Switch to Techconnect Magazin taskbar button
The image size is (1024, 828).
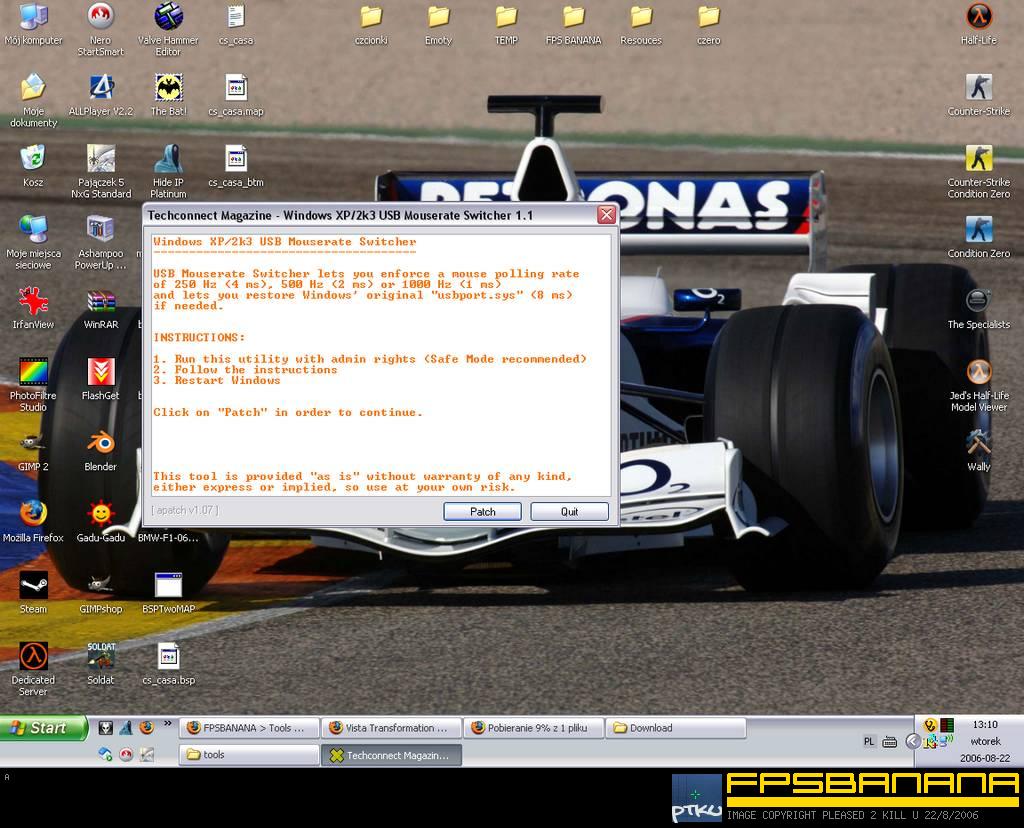point(391,755)
